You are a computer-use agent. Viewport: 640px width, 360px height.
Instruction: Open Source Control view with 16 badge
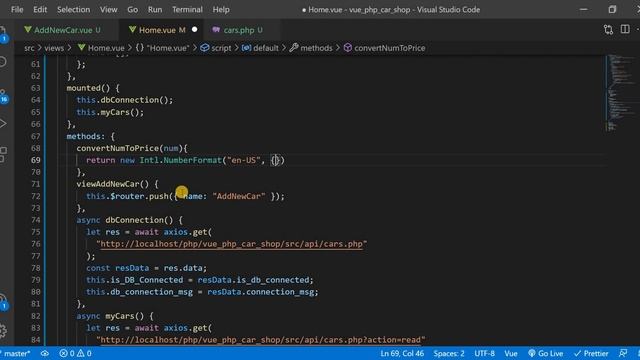3,96
